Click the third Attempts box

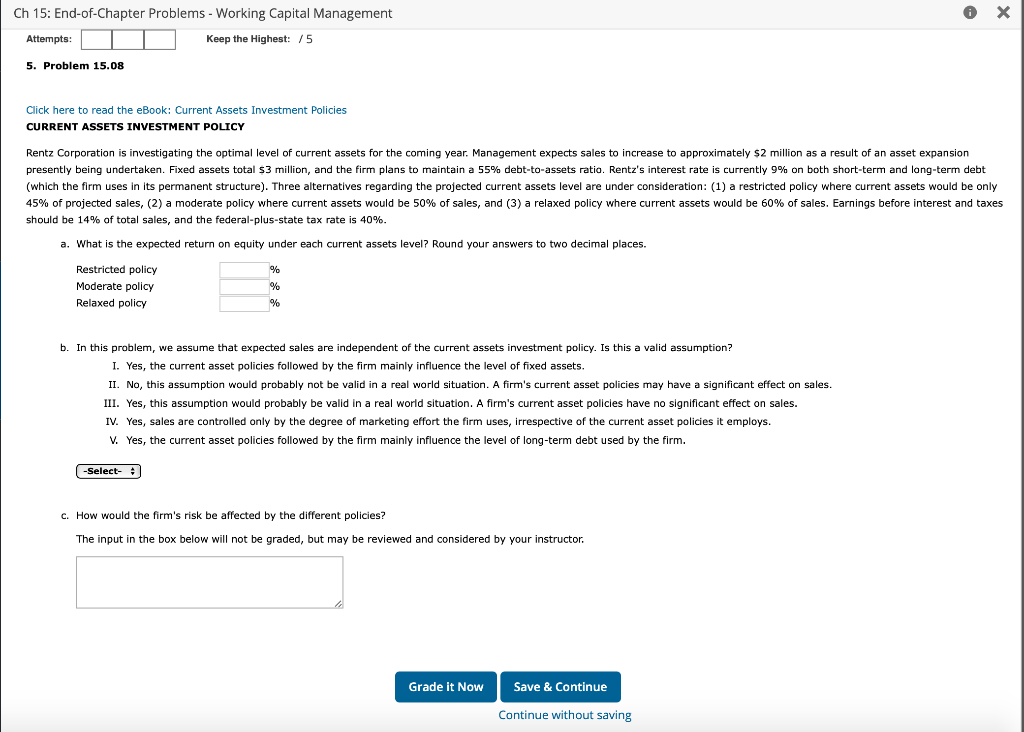(158, 39)
